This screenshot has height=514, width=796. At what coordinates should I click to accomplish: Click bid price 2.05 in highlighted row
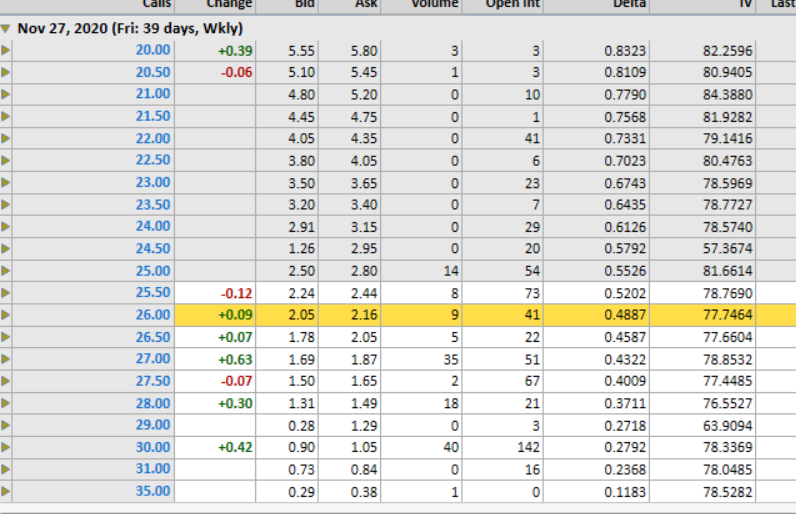302,315
